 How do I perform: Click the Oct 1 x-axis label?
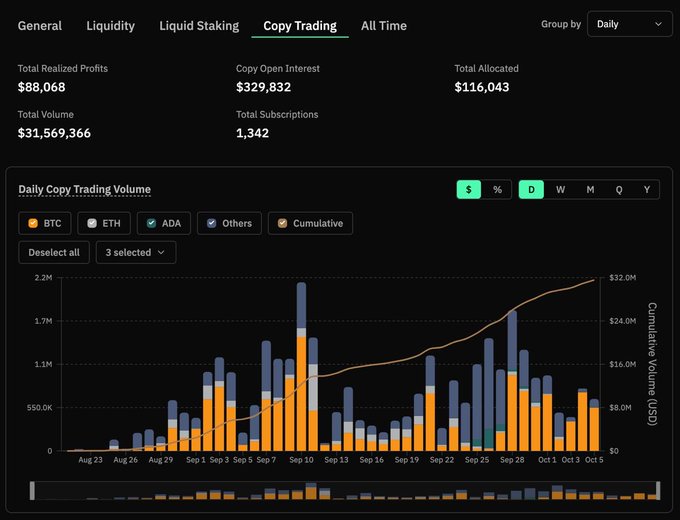click(547, 460)
